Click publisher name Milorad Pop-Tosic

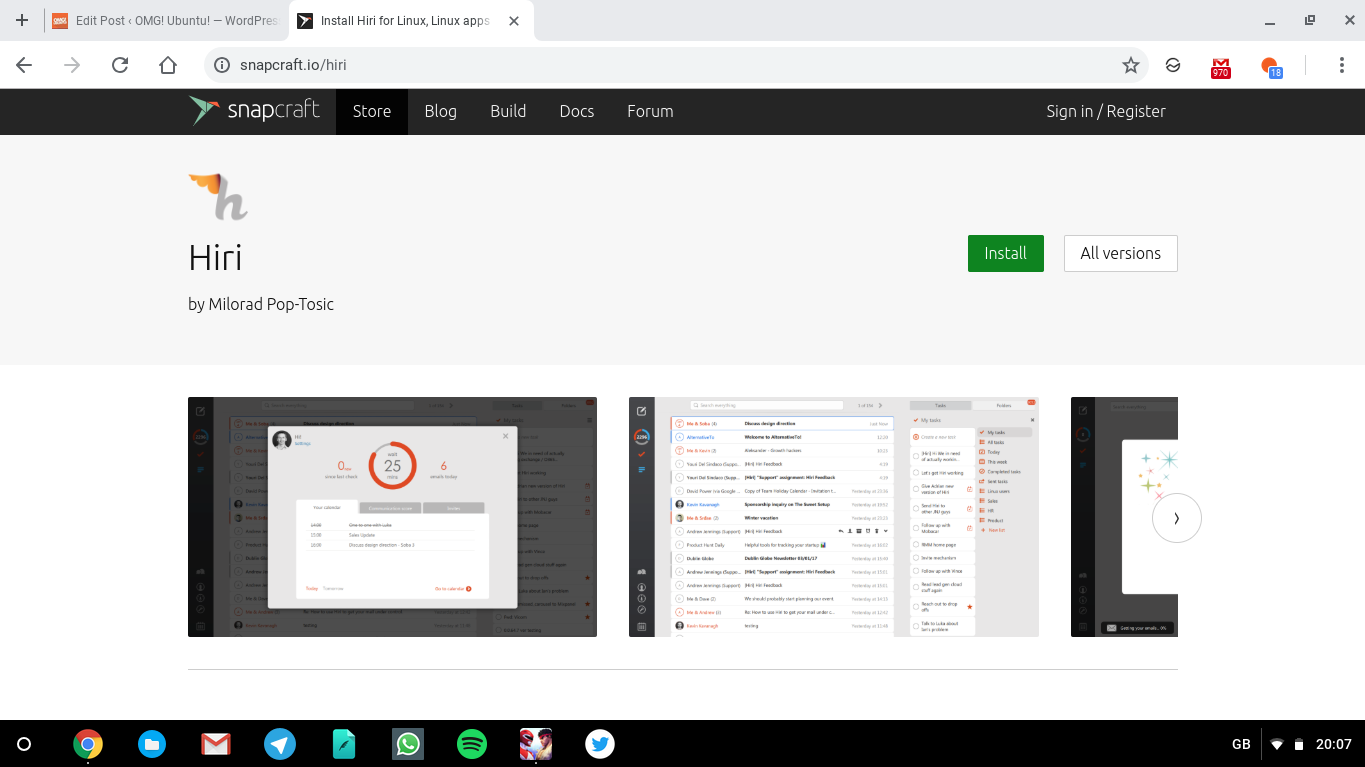[271, 304]
